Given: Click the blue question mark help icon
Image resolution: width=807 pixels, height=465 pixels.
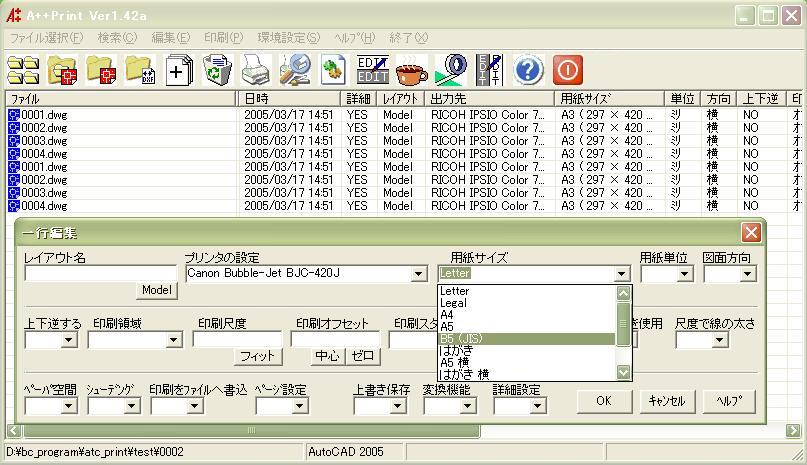Looking at the screenshot, I should click(x=529, y=70).
